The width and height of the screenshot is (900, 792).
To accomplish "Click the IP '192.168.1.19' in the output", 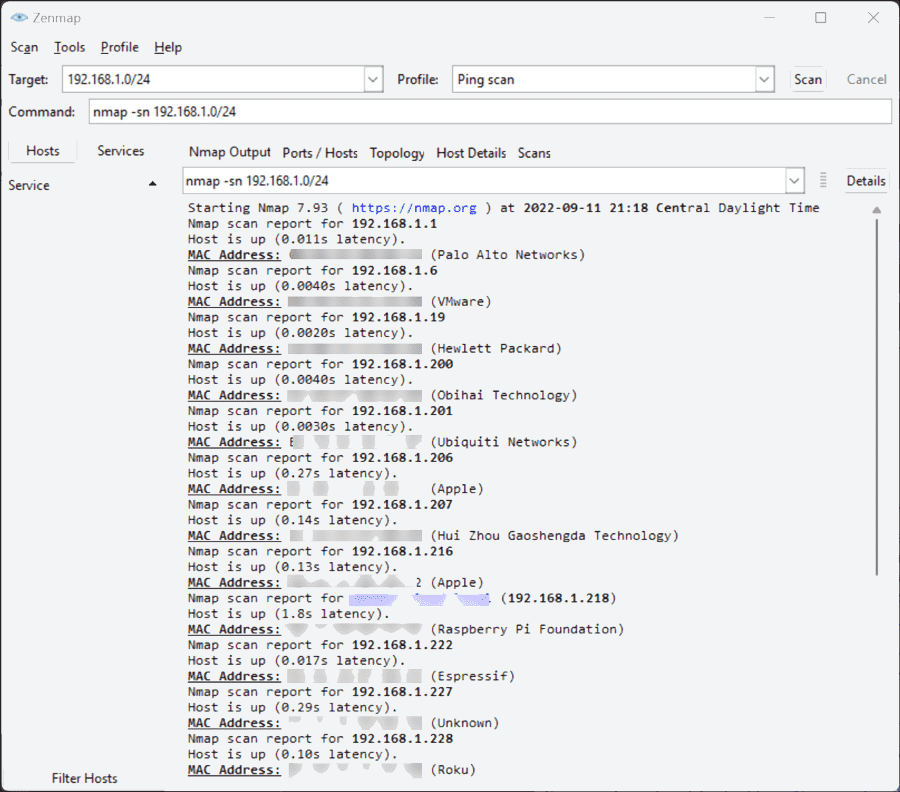I will tap(398, 317).
